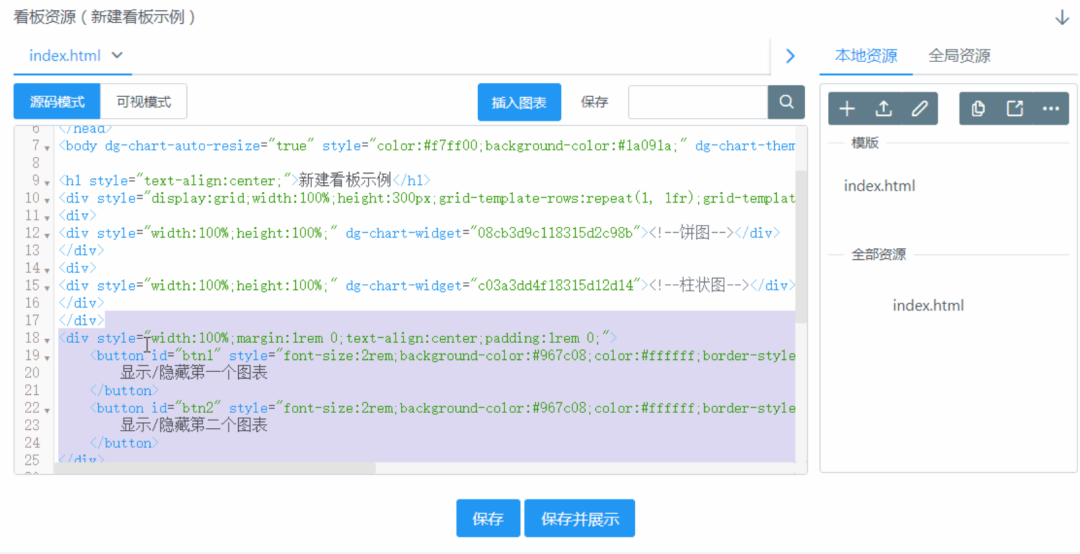Open the three-dots more options menu
The image size is (1080, 554).
pyautogui.click(x=1050, y=109)
